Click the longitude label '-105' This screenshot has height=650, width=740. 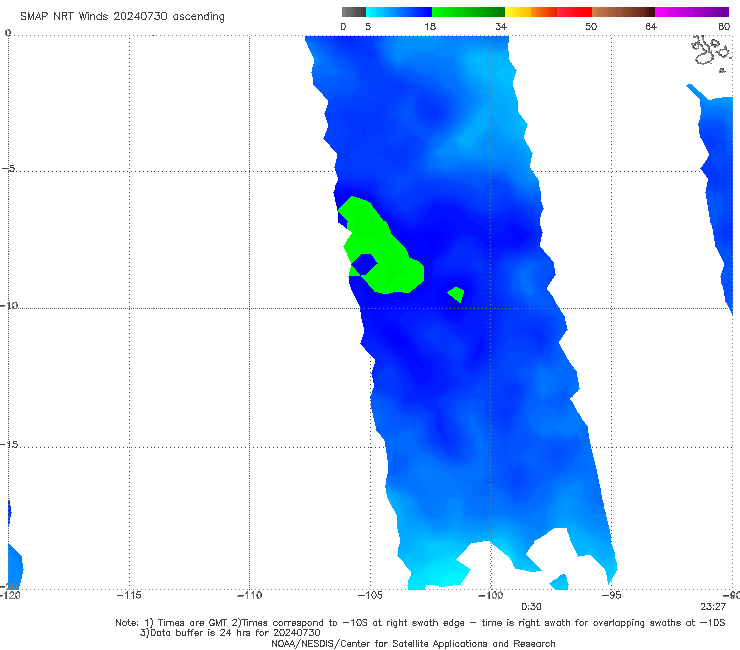click(370, 595)
